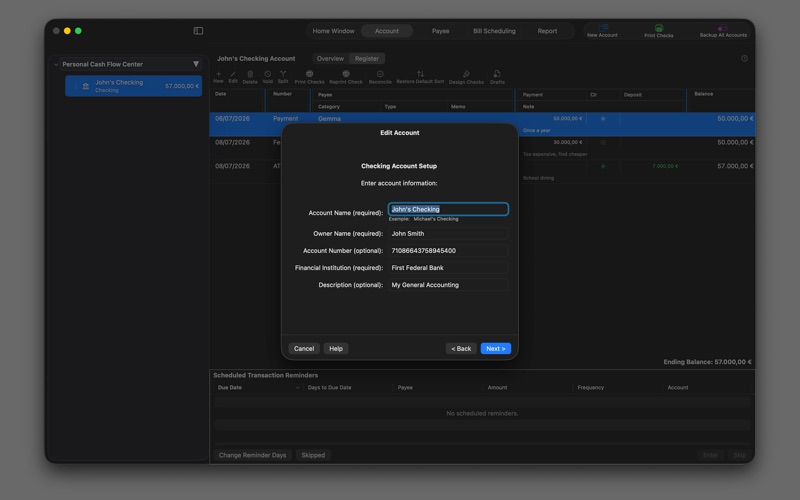
Task: Switch to the Report tab
Action: click(x=547, y=31)
